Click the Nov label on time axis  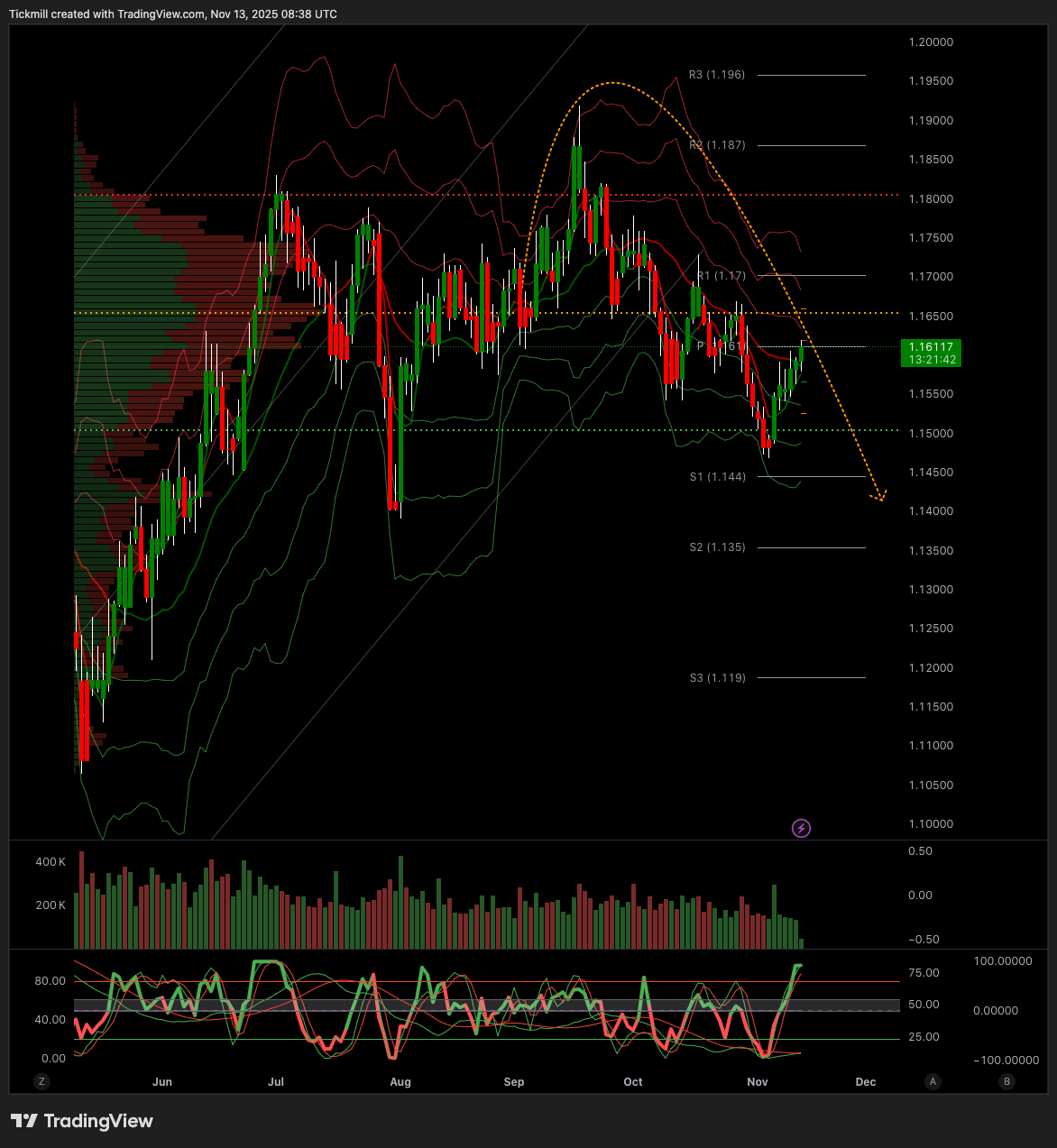(x=758, y=1081)
